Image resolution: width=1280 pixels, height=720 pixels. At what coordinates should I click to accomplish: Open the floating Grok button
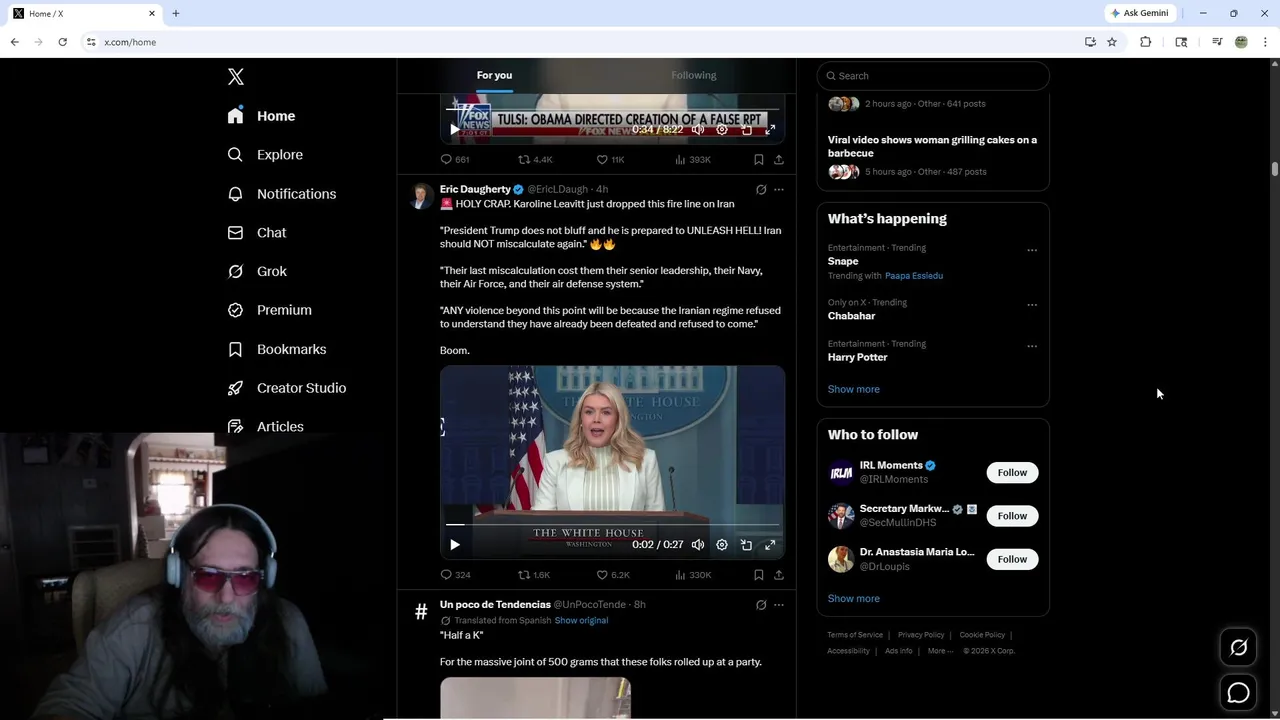click(x=1238, y=648)
